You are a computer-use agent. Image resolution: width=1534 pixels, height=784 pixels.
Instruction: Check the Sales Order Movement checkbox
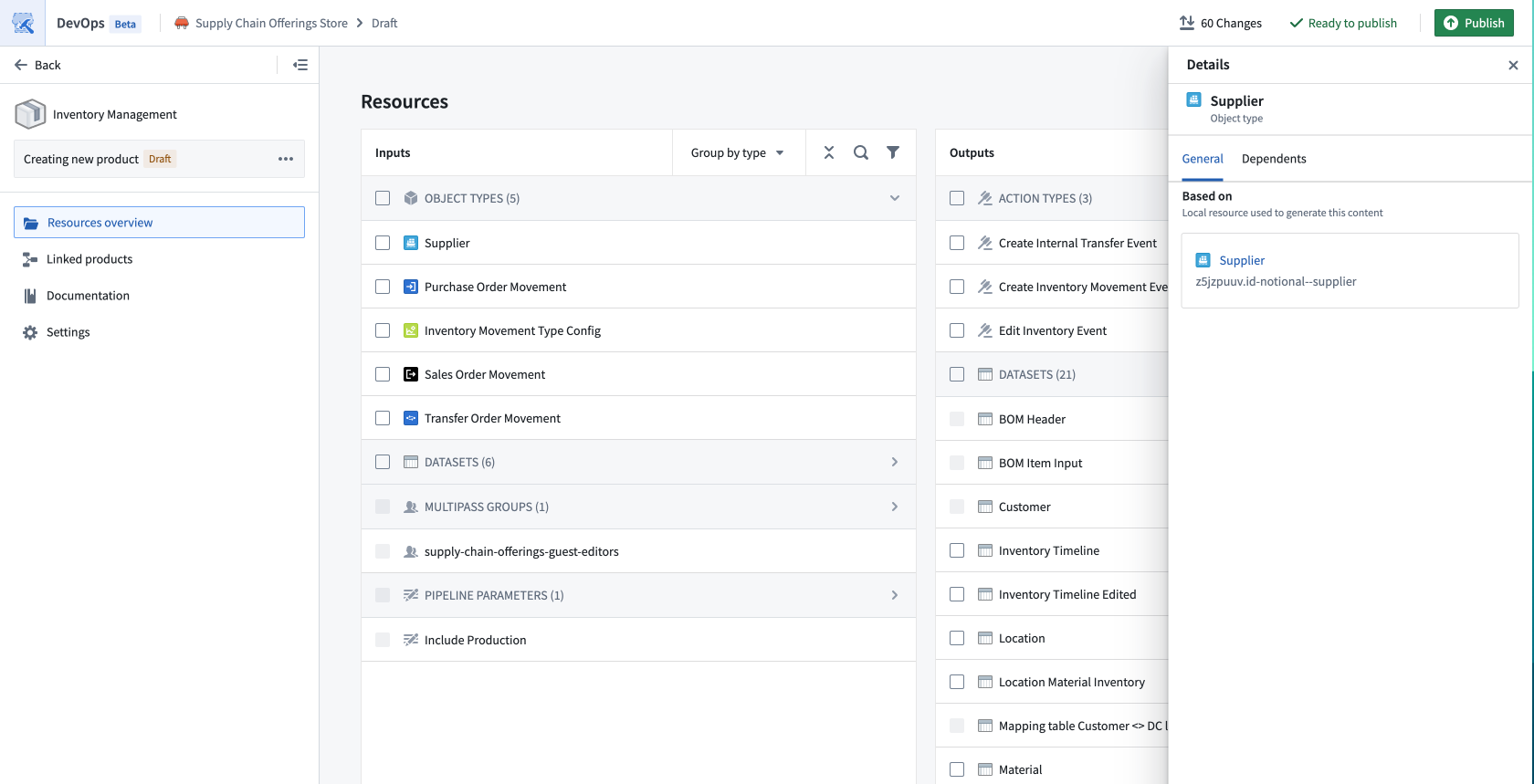383,374
